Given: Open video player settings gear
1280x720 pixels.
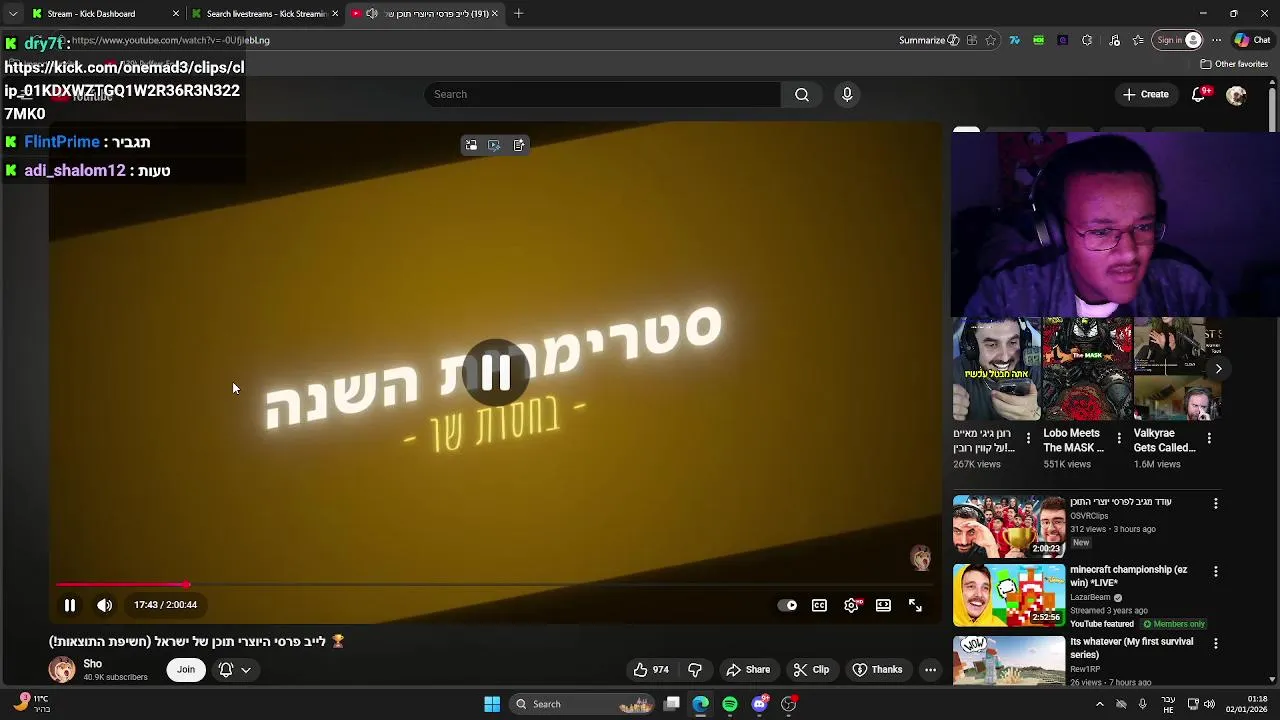Looking at the screenshot, I should coord(851,605).
